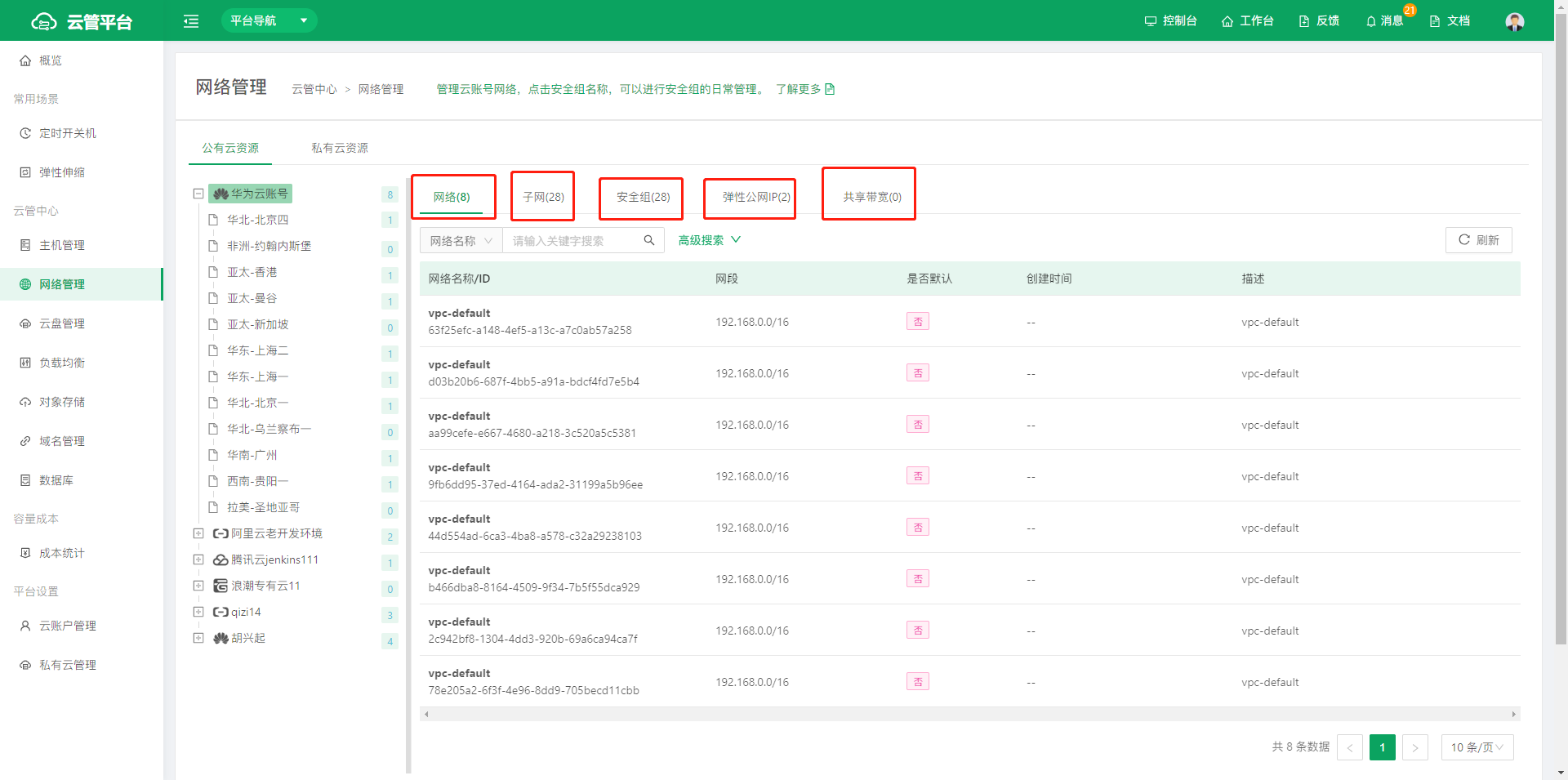The width and height of the screenshot is (1568, 780).
Task: Open the 10 条/页 page size dropdown
Action: [x=1477, y=747]
